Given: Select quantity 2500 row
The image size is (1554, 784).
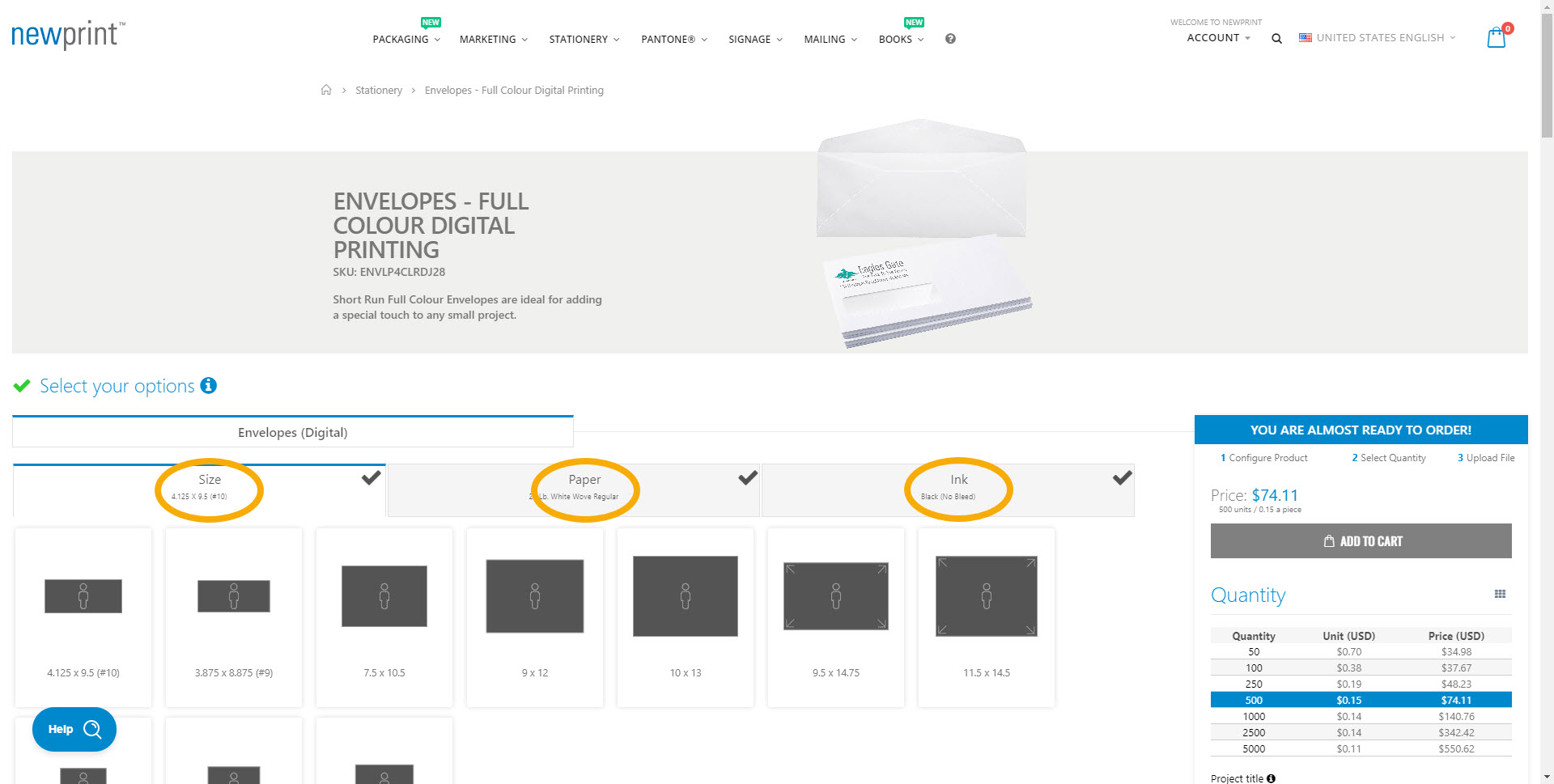Looking at the screenshot, I should 1361,732.
